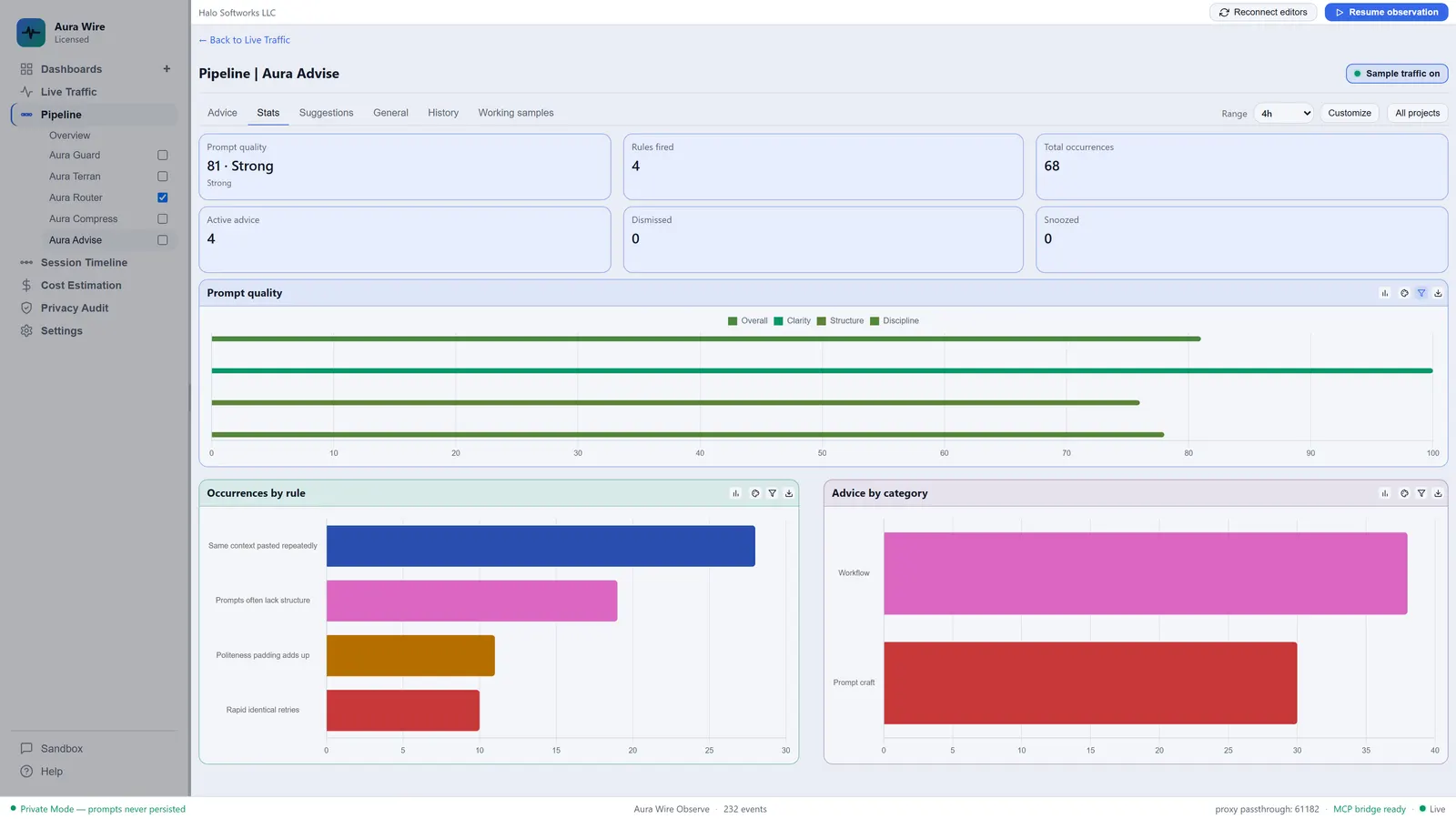Add a new dashboard with plus icon
The width and height of the screenshot is (1456, 819).
167,69
